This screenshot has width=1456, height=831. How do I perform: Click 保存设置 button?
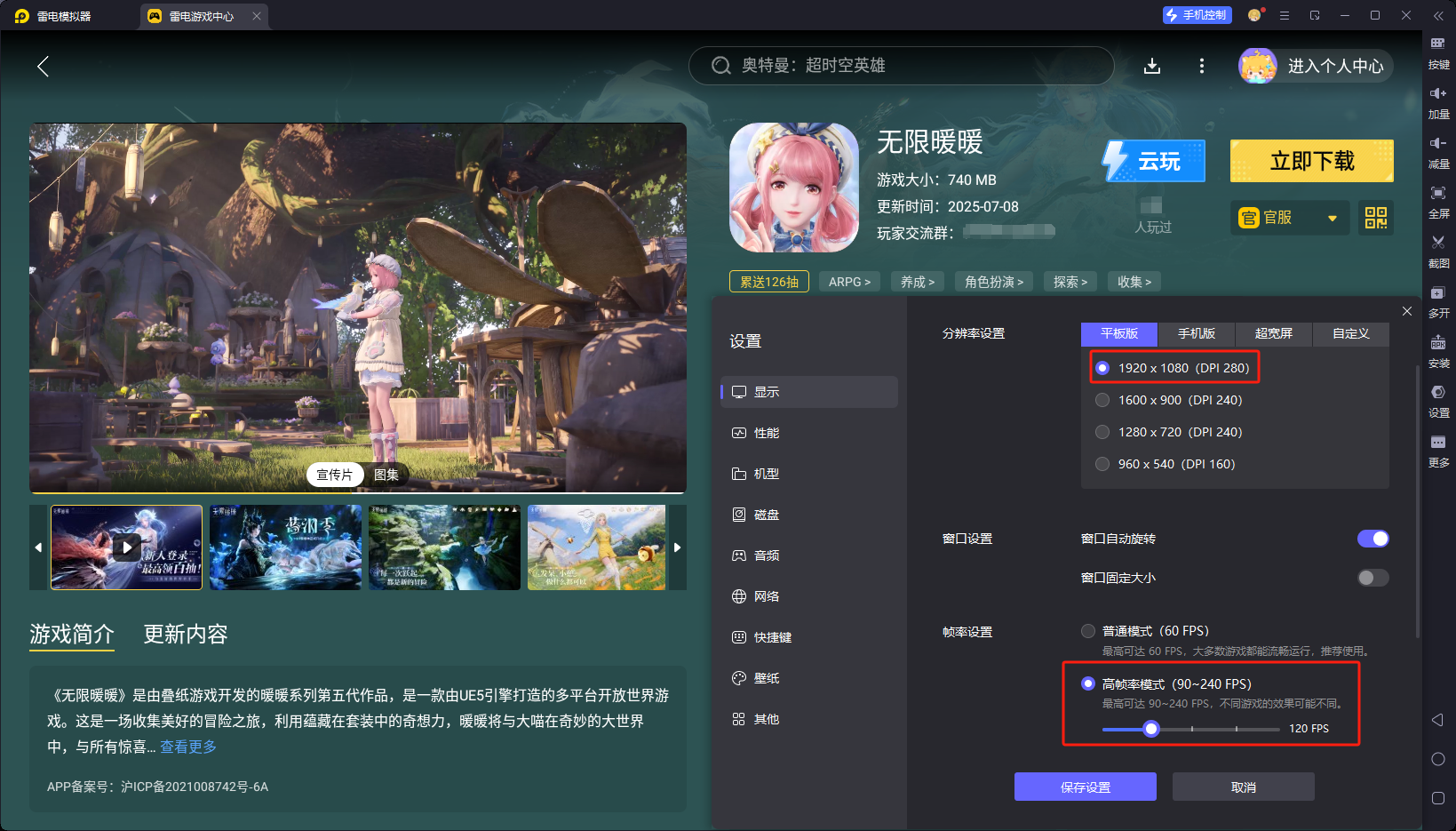[x=1086, y=787]
